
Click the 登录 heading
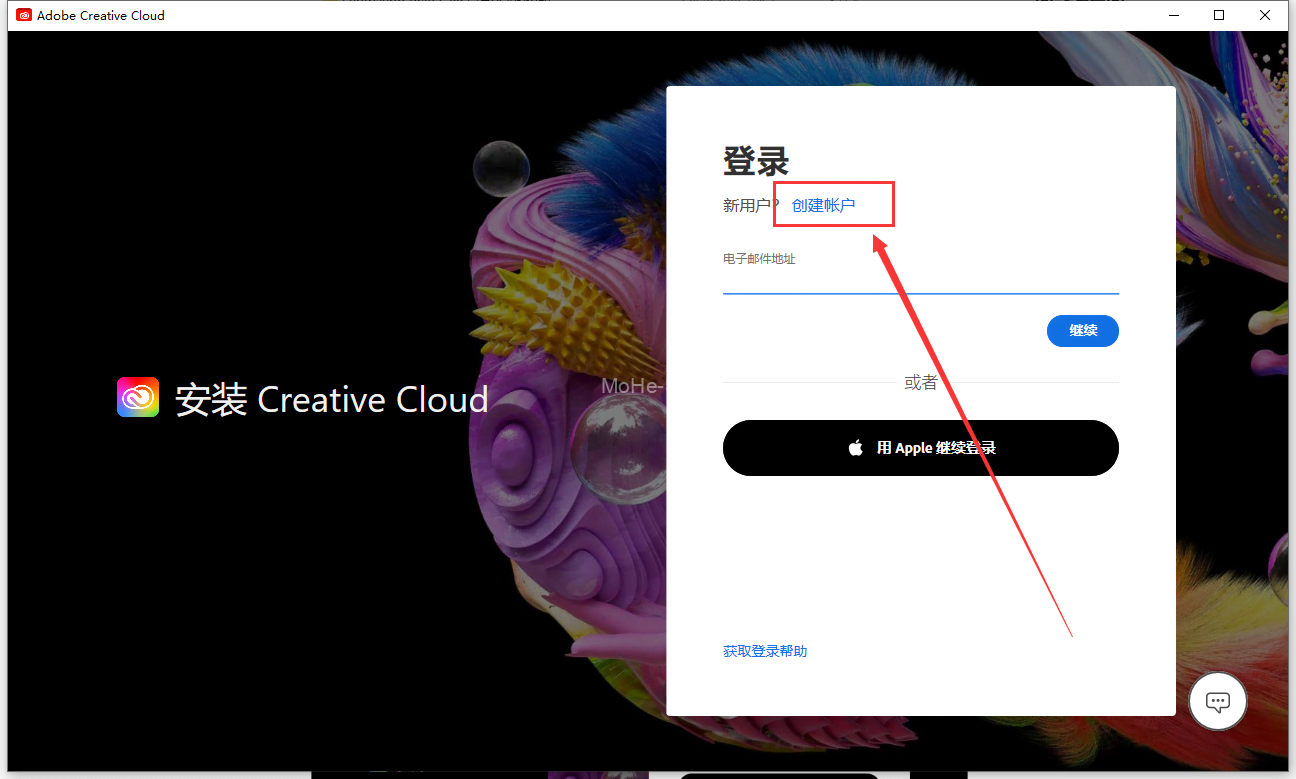pos(756,161)
